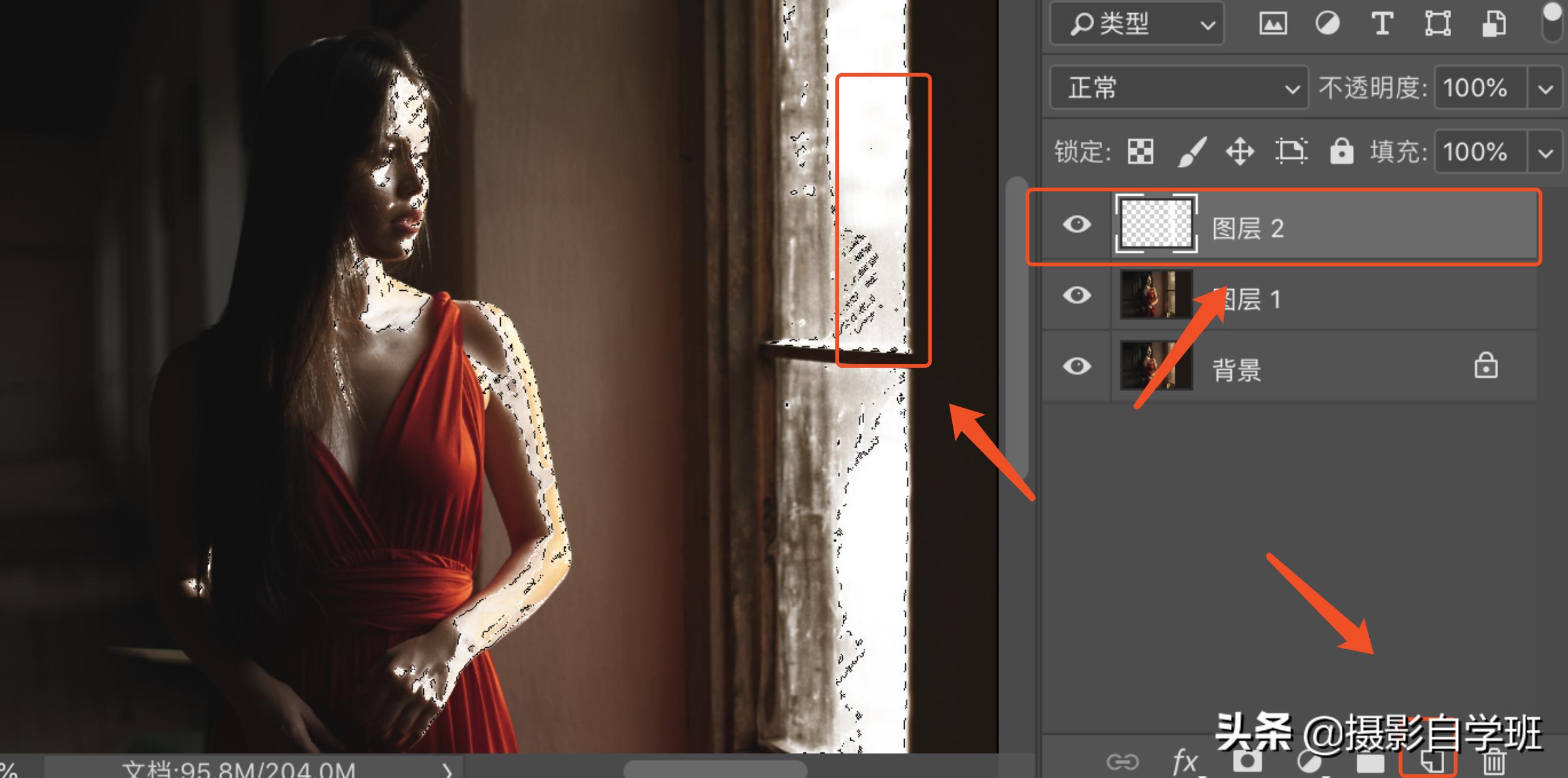
Task: Hide layer 图层 2 with the eye icon
Action: (x=1077, y=224)
